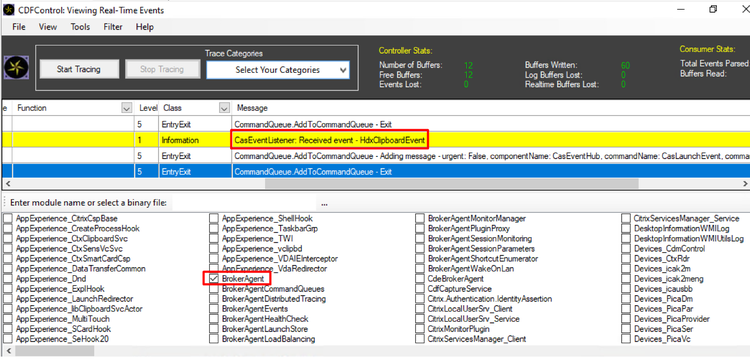This screenshot has width=750, height=363.
Task: Check Devices_CdmControl module
Action: (626, 249)
